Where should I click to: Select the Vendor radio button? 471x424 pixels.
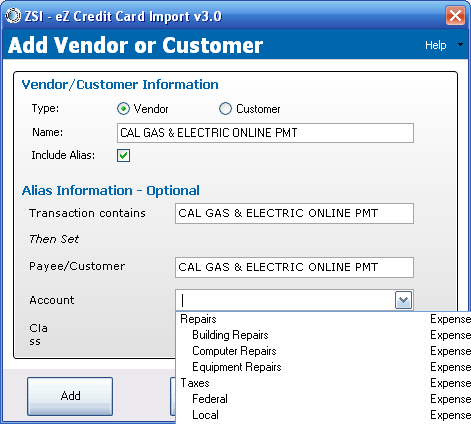click(123, 109)
